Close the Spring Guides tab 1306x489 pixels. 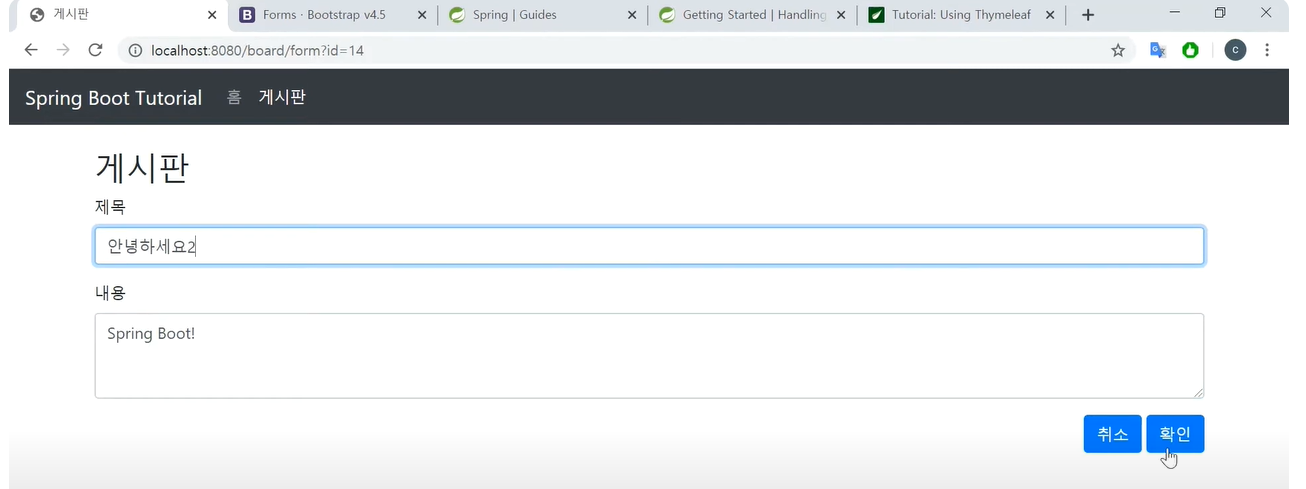(x=631, y=15)
